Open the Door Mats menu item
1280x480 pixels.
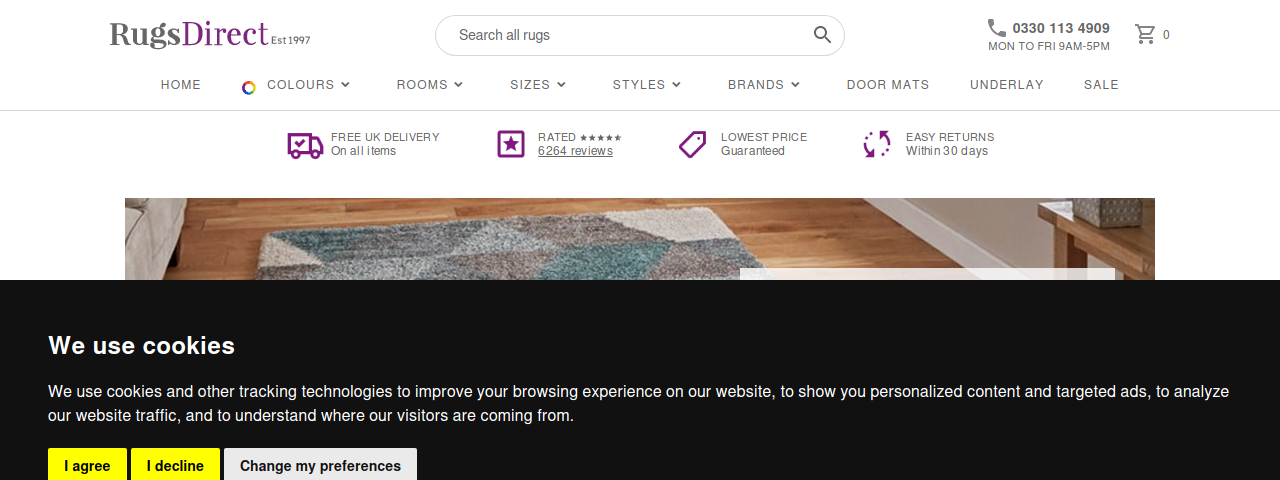coord(888,85)
